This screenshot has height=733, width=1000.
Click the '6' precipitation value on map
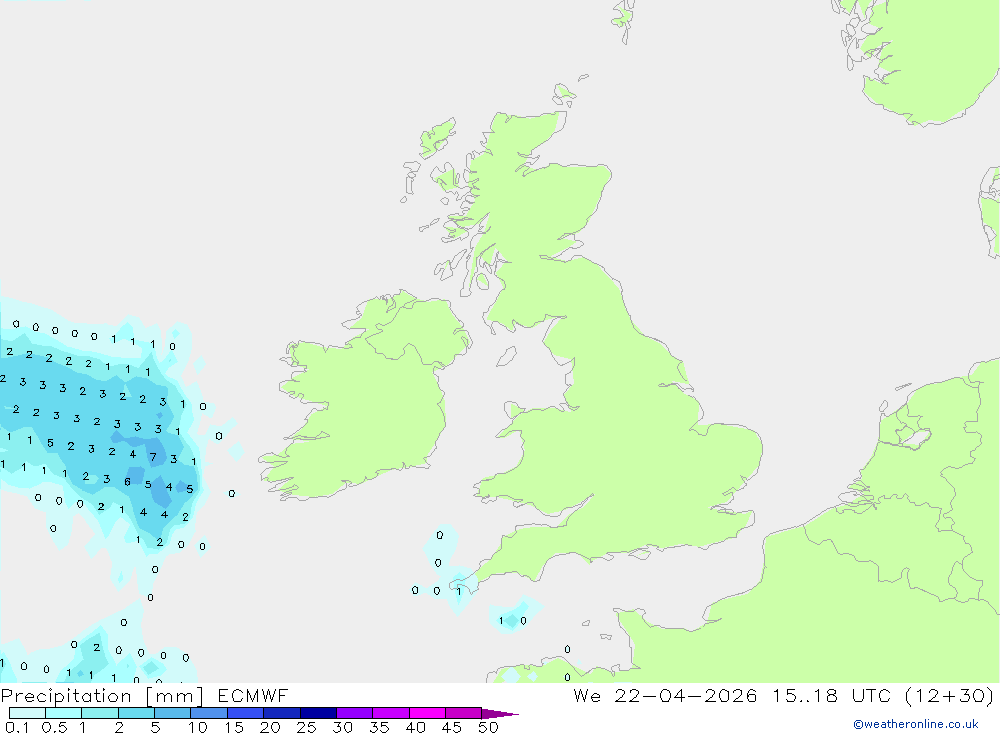click(128, 482)
